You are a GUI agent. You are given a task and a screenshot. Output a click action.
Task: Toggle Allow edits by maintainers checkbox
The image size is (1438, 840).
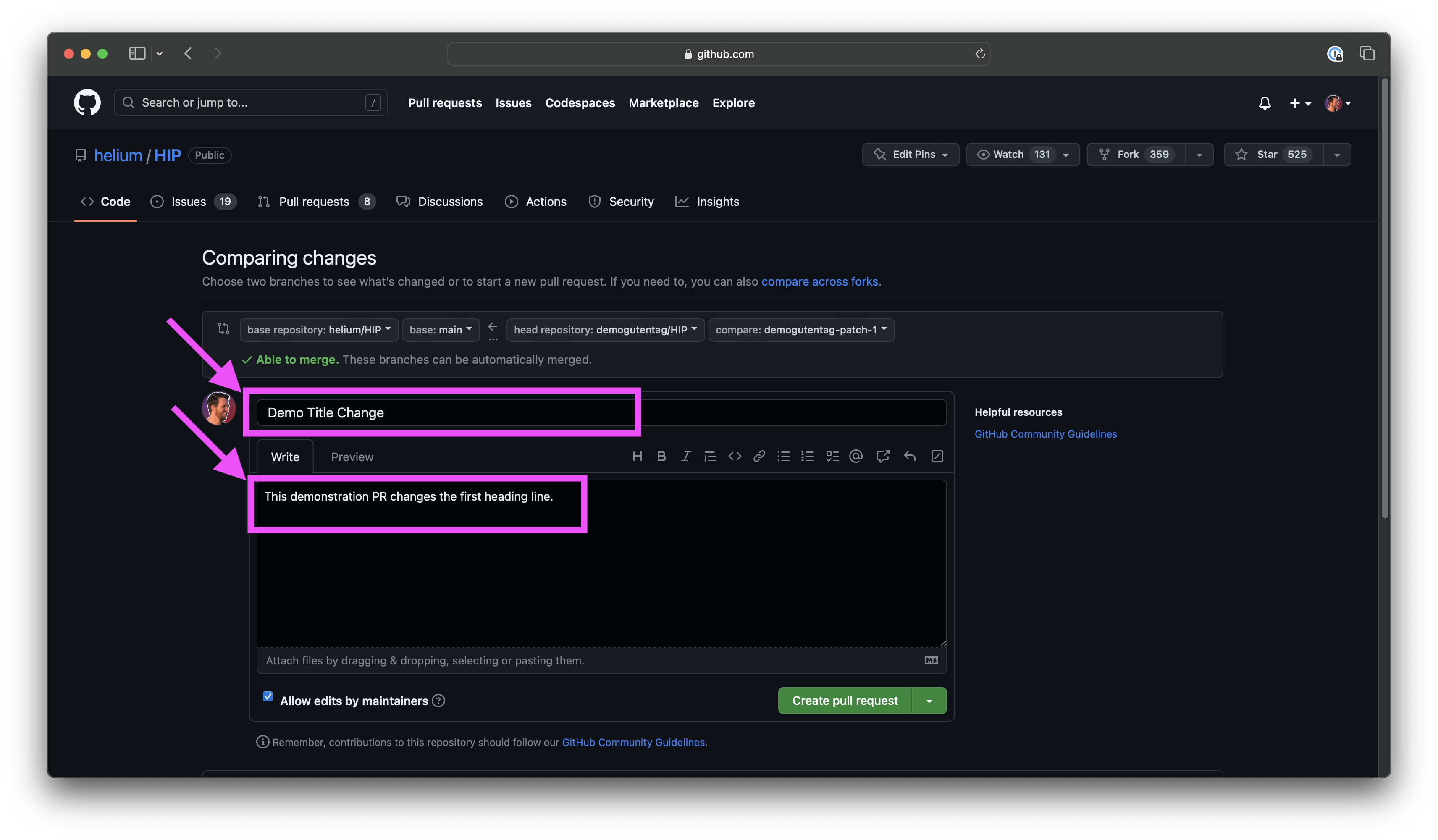coord(268,696)
